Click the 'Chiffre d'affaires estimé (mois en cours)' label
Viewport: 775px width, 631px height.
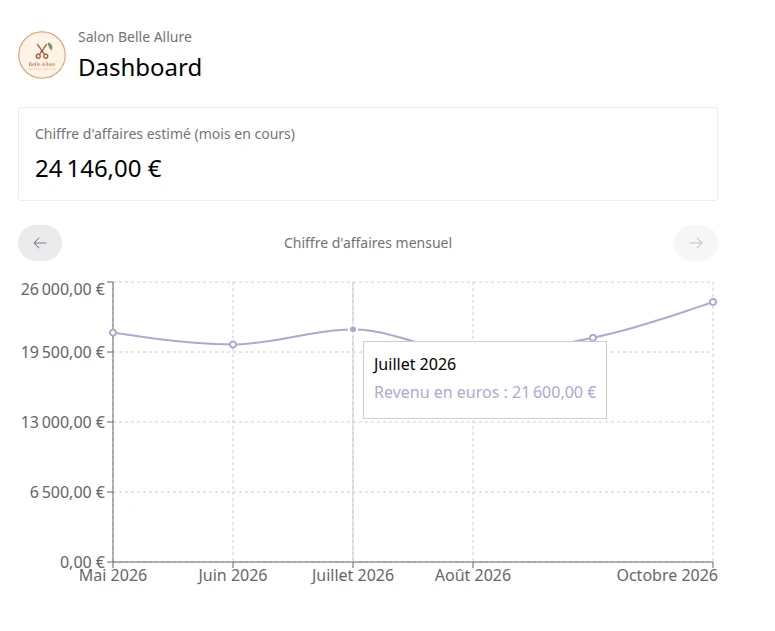coord(165,134)
